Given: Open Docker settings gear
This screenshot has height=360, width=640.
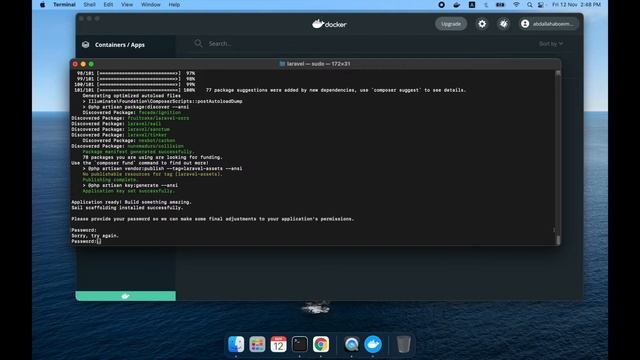Looking at the screenshot, I should click(482, 24).
